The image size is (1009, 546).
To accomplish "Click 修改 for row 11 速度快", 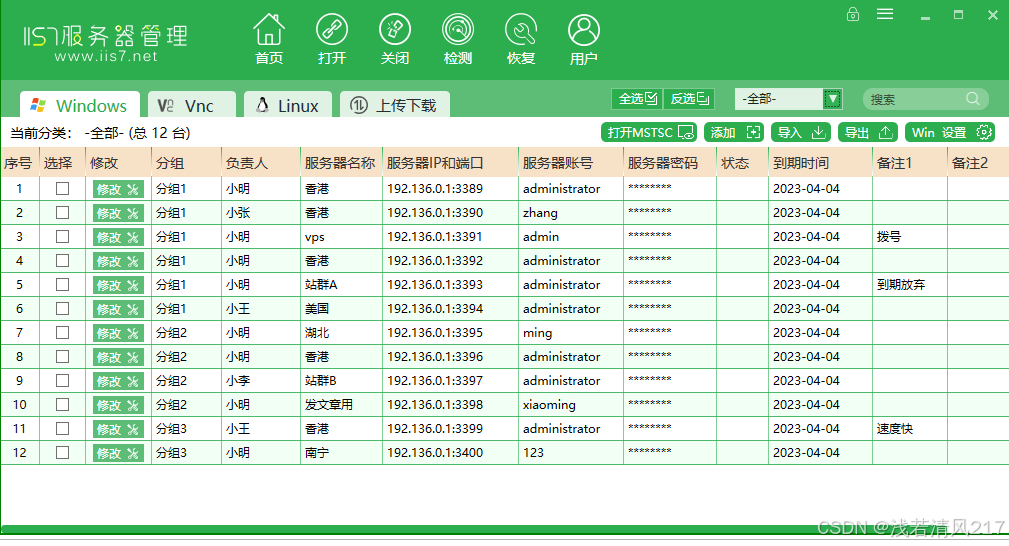I will [118, 429].
